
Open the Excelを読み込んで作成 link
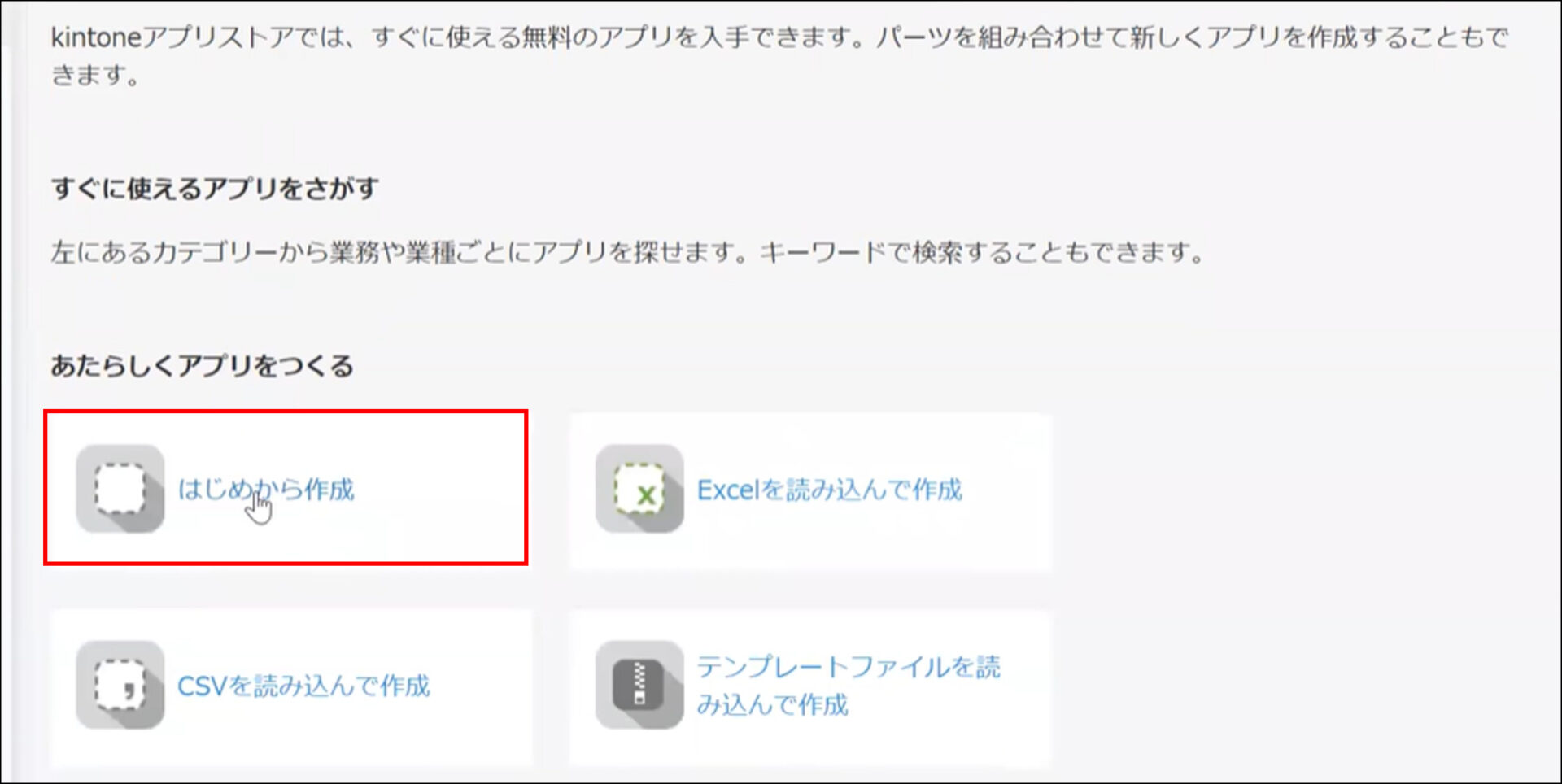(x=829, y=490)
